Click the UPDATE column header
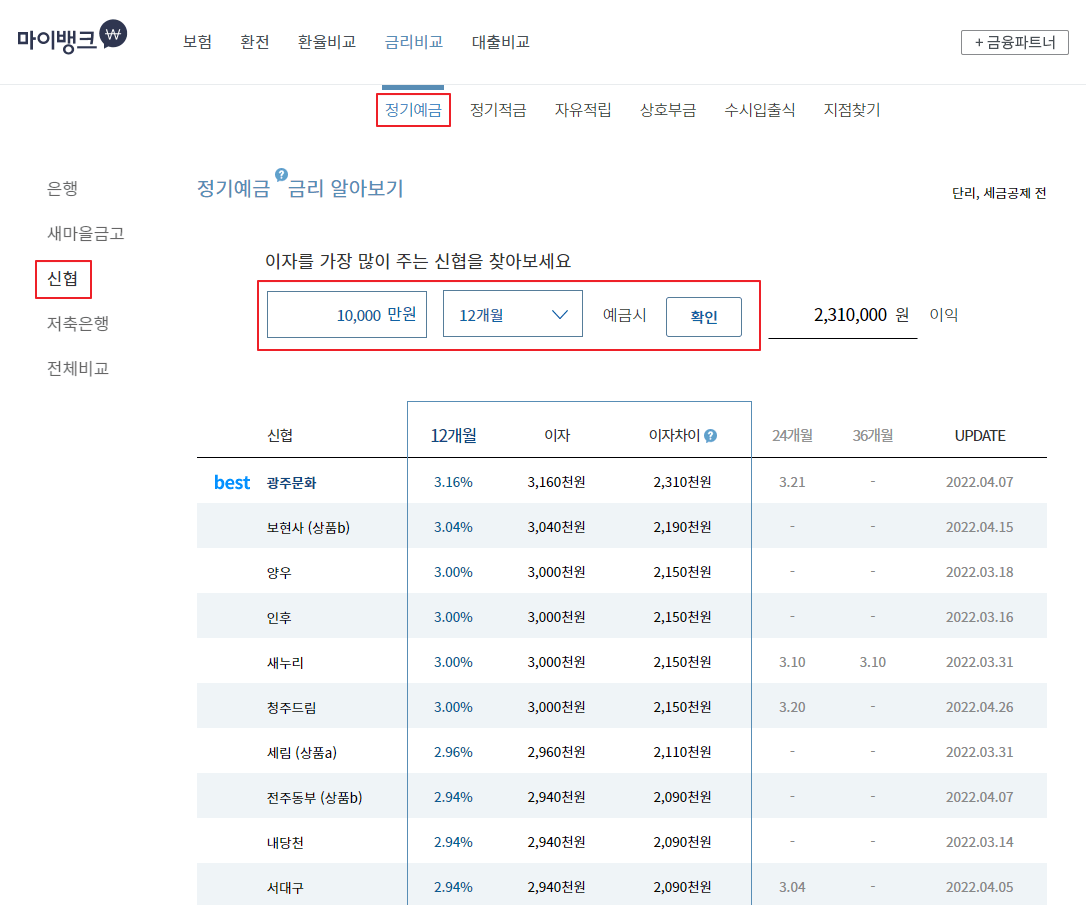The image size is (1086, 905). [980, 436]
